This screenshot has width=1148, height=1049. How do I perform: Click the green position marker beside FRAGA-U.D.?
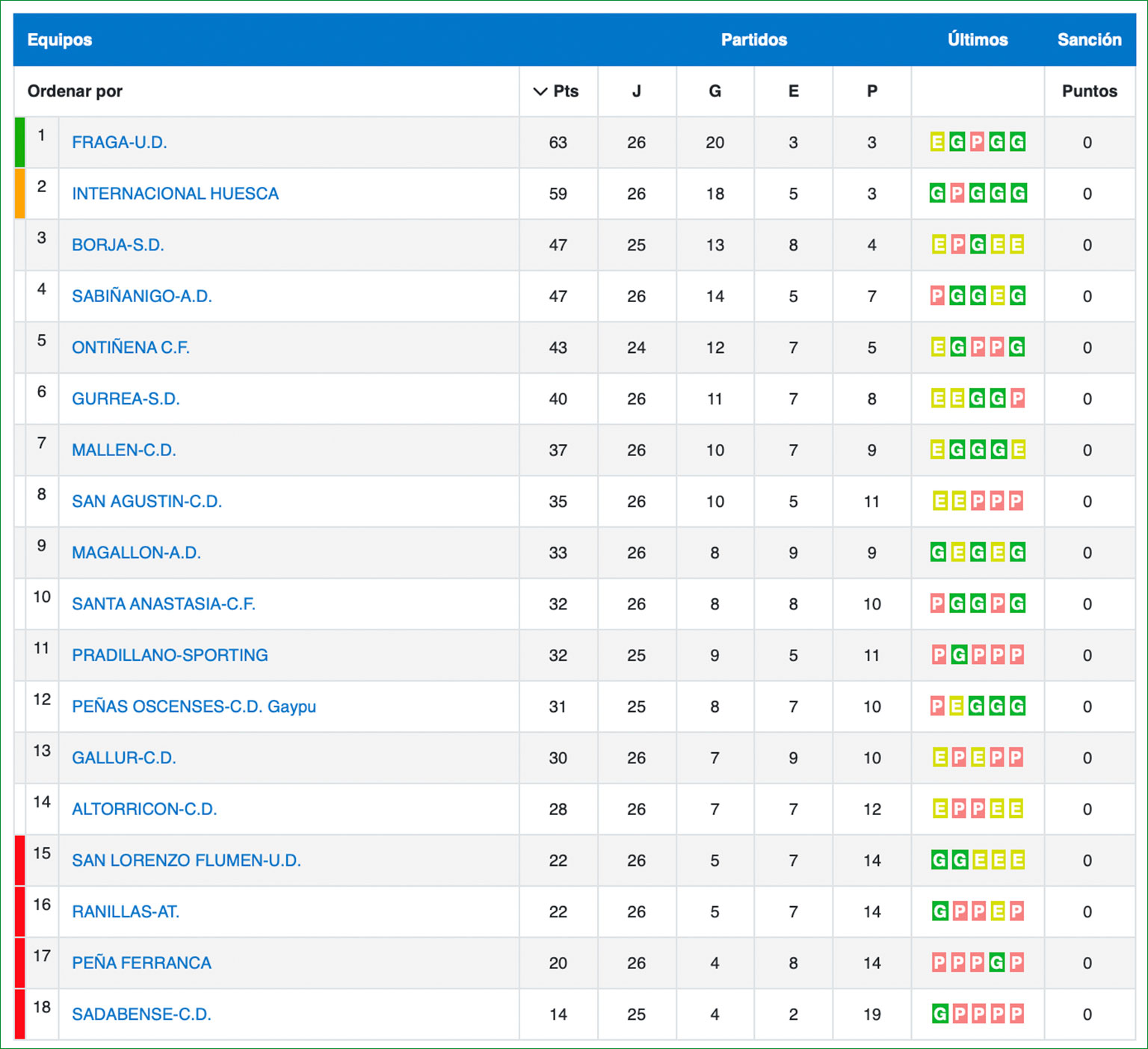pyautogui.click(x=20, y=142)
